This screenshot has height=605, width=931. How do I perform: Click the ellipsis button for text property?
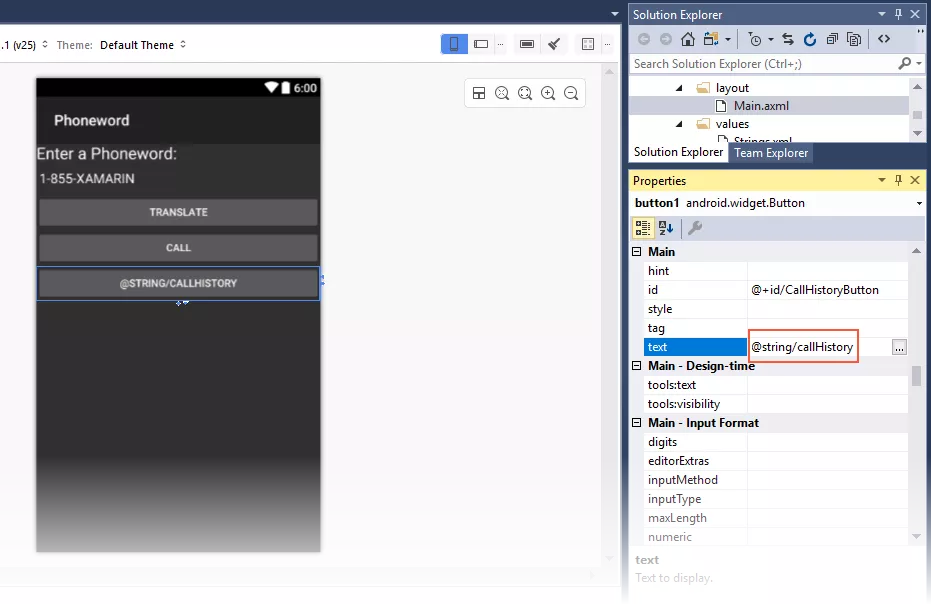[x=900, y=347]
